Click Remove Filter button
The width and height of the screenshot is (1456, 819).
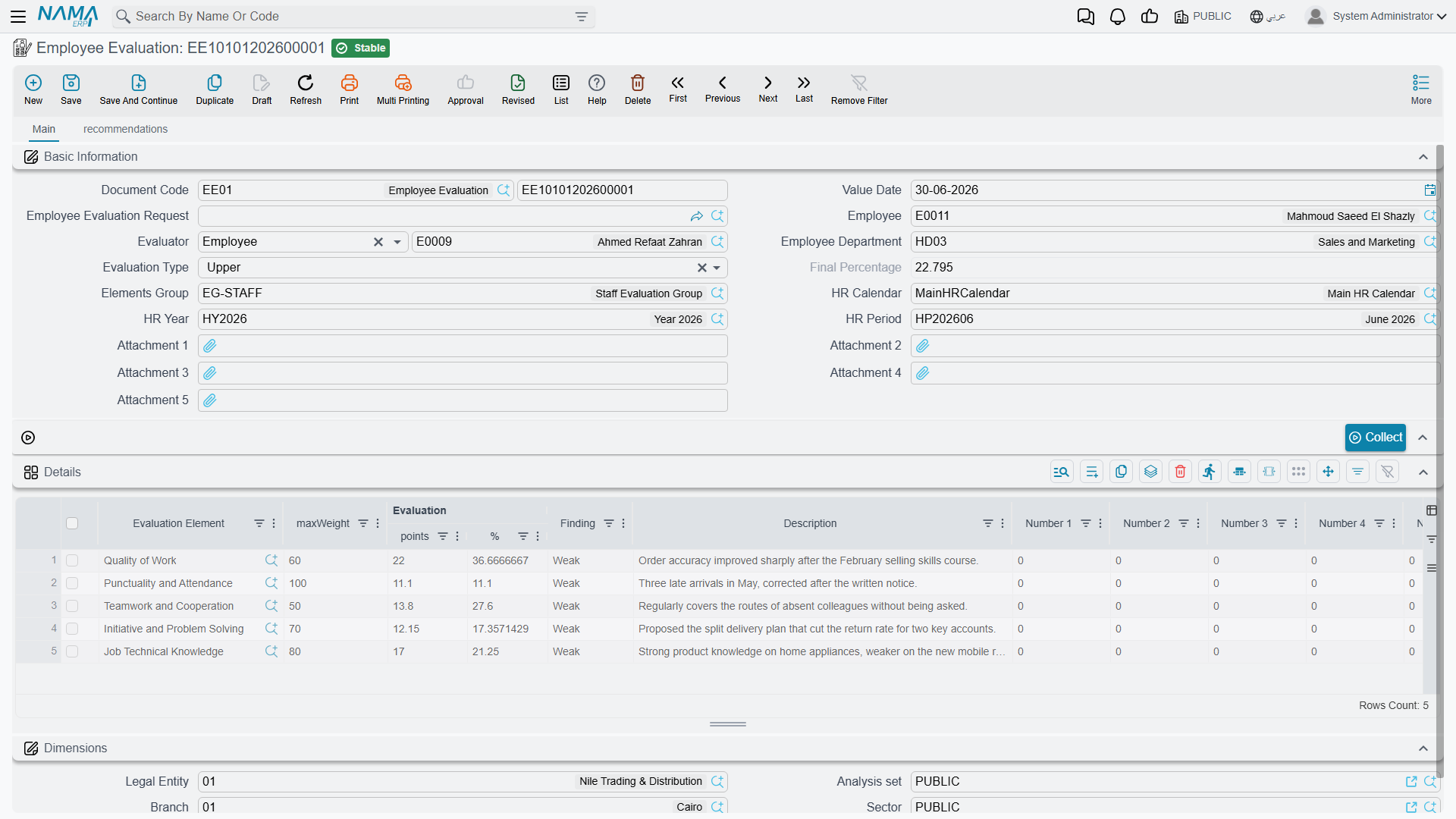859,89
